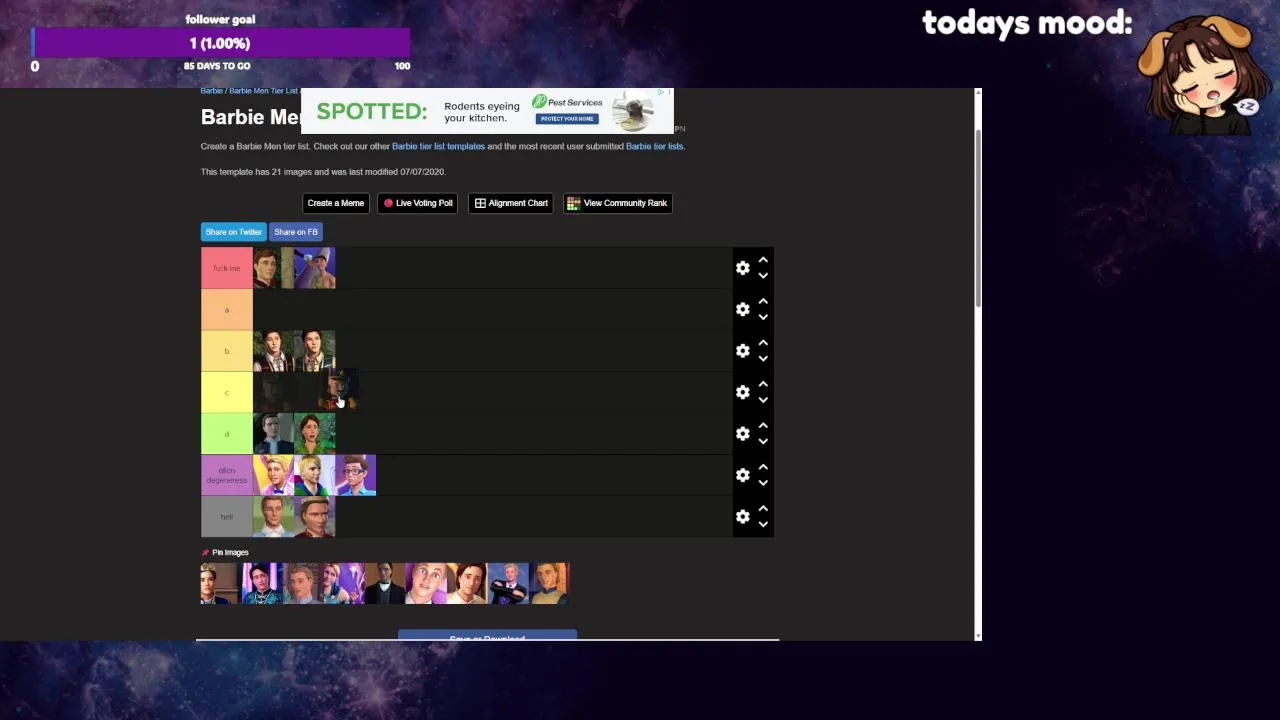This screenshot has height=720, width=1280.
Task: Open settings gear for tier a
Action: pyautogui.click(x=742, y=309)
